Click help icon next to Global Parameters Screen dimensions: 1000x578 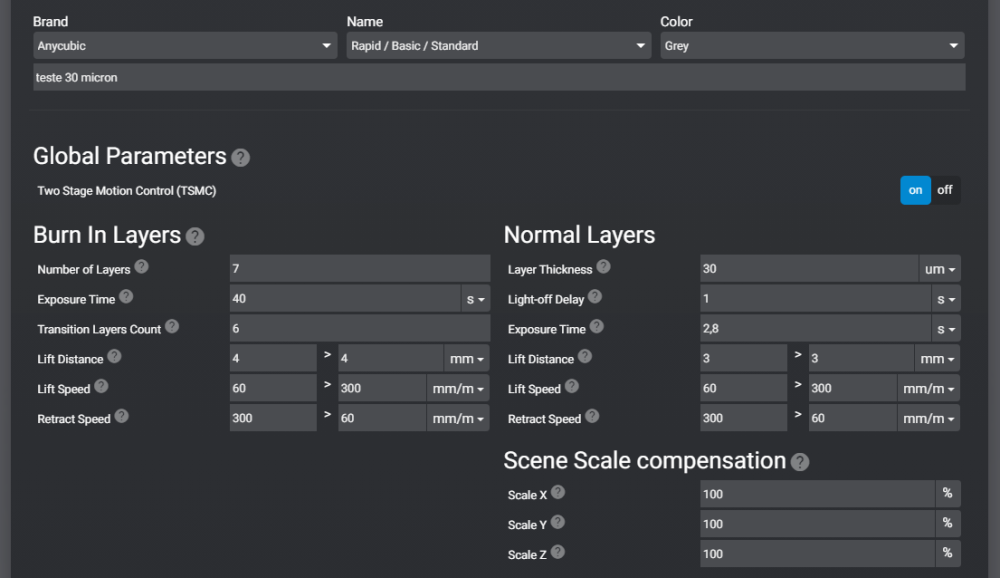240,158
